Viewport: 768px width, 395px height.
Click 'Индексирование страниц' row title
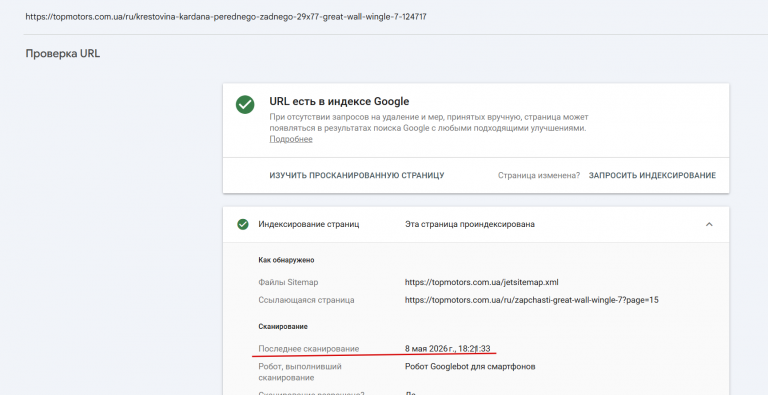click(309, 224)
